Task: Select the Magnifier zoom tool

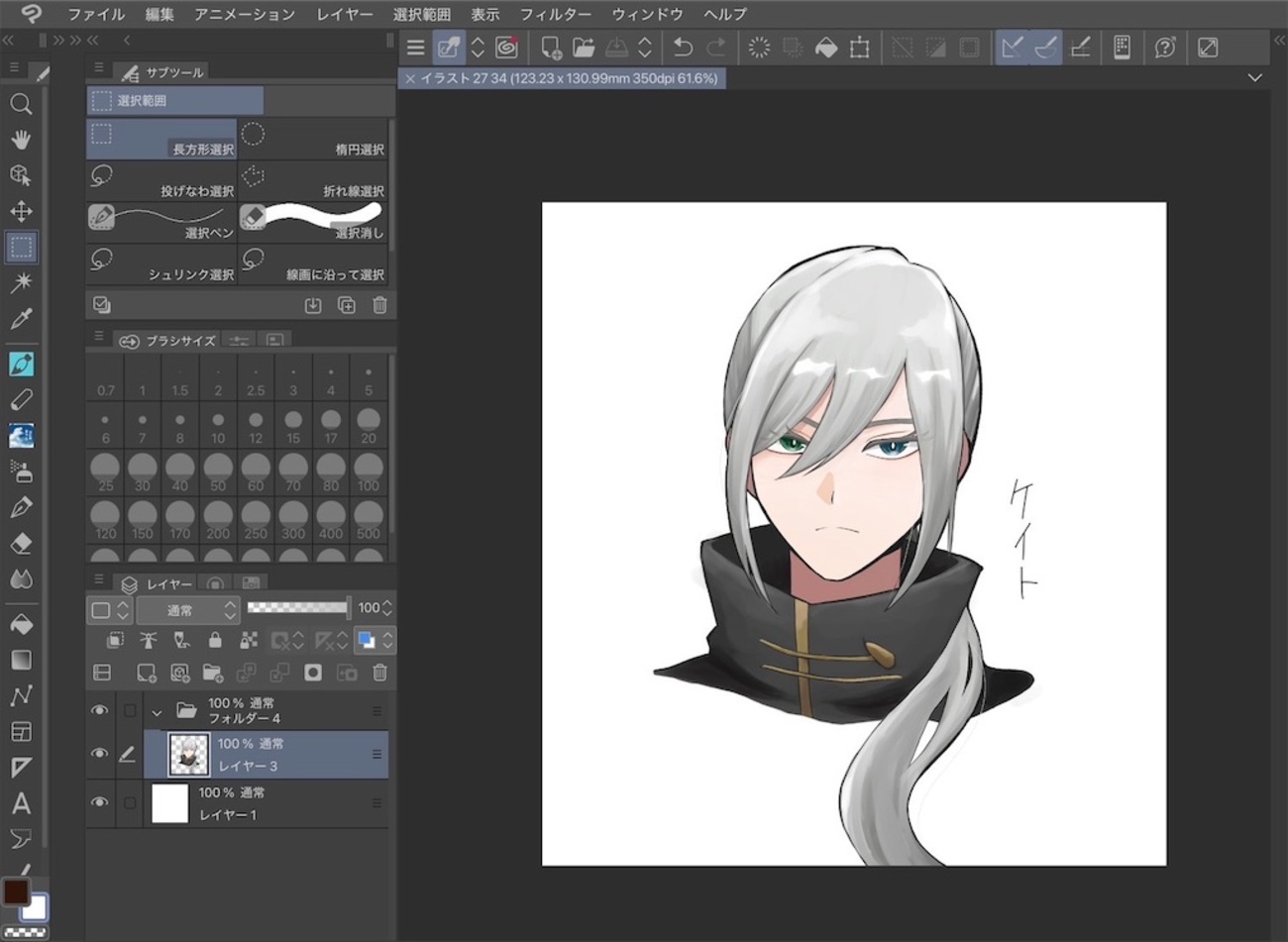Action: coord(21,104)
